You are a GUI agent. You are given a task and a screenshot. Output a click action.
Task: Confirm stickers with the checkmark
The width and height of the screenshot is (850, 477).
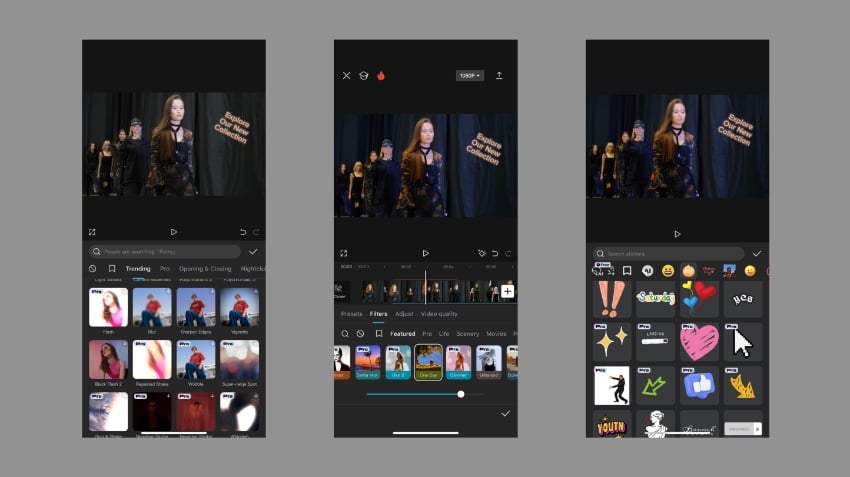(x=757, y=254)
